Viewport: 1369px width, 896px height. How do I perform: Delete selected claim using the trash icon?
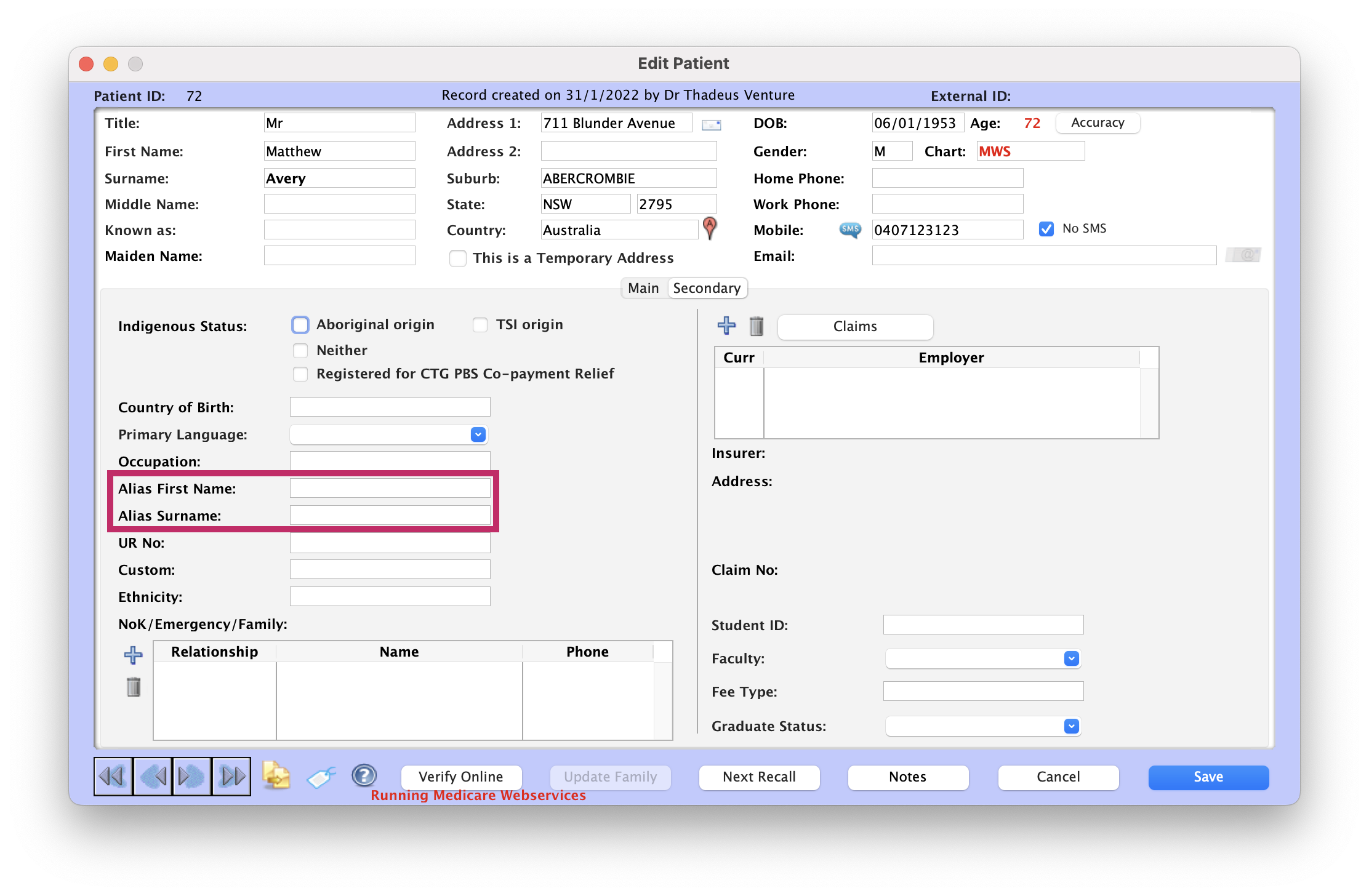point(757,326)
